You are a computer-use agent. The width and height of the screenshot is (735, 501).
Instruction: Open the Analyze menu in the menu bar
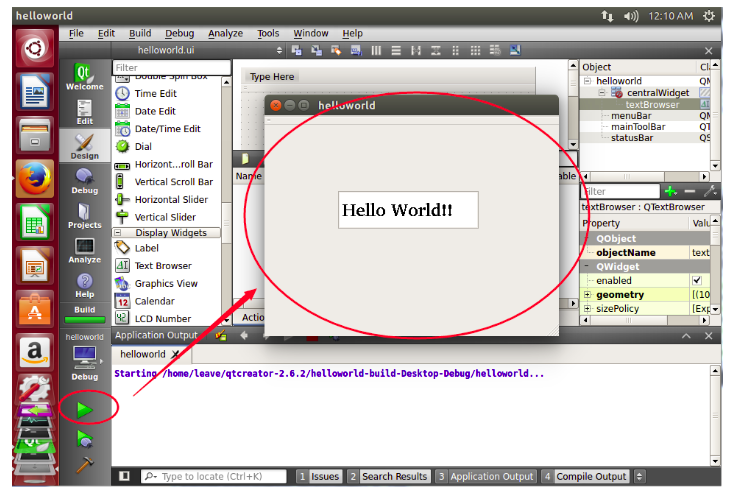(x=225, y=33)
